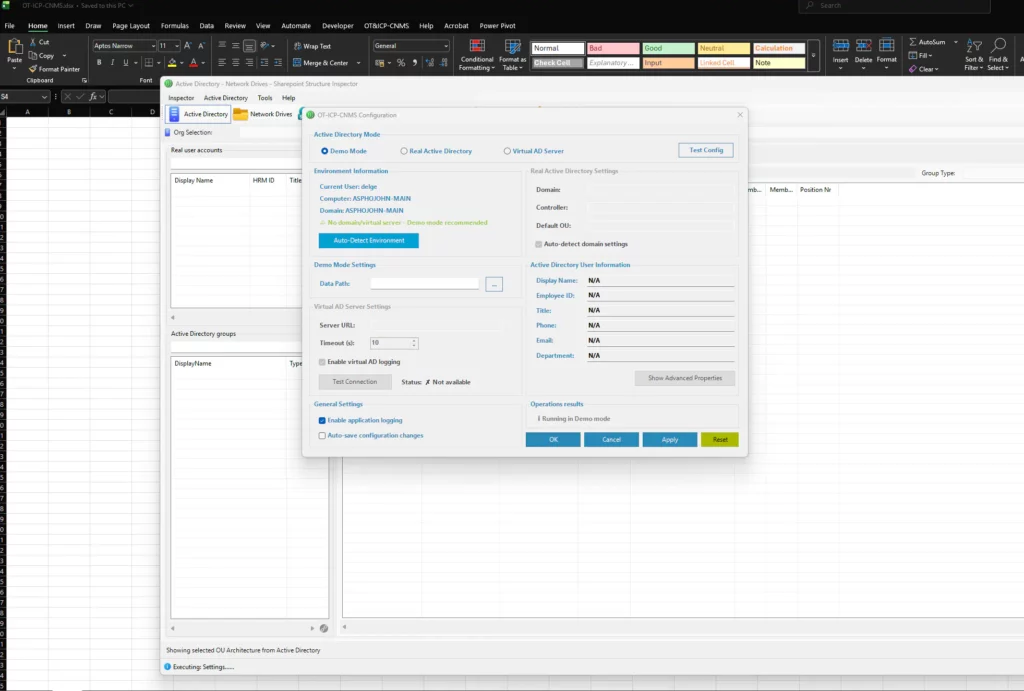Click the Timeout seconds stepper

(414, 343)
